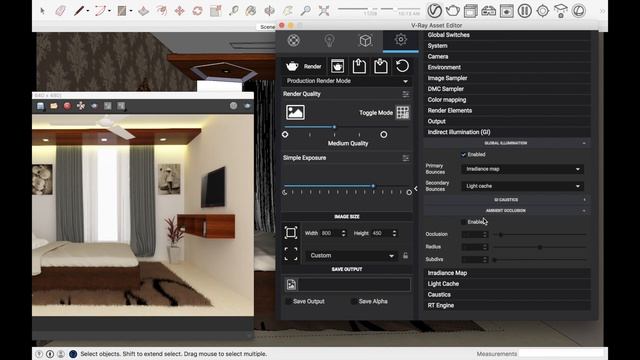Image resolution: width=640 pixels, height=360 pixels.
Task: Toggle the aspect ratio lock icon
Action: coord(405,256)
